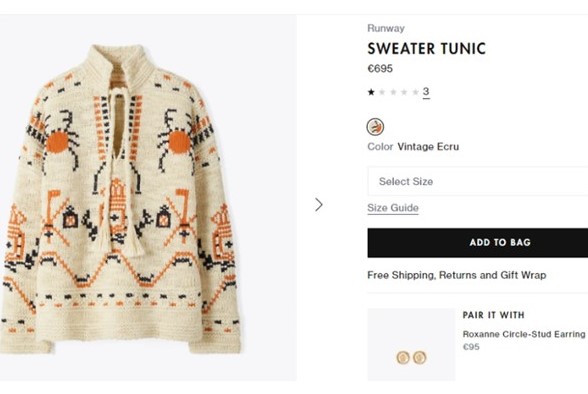Open the Size Guide link
This screenshot has height=394, width=588.
pos(393,208)
